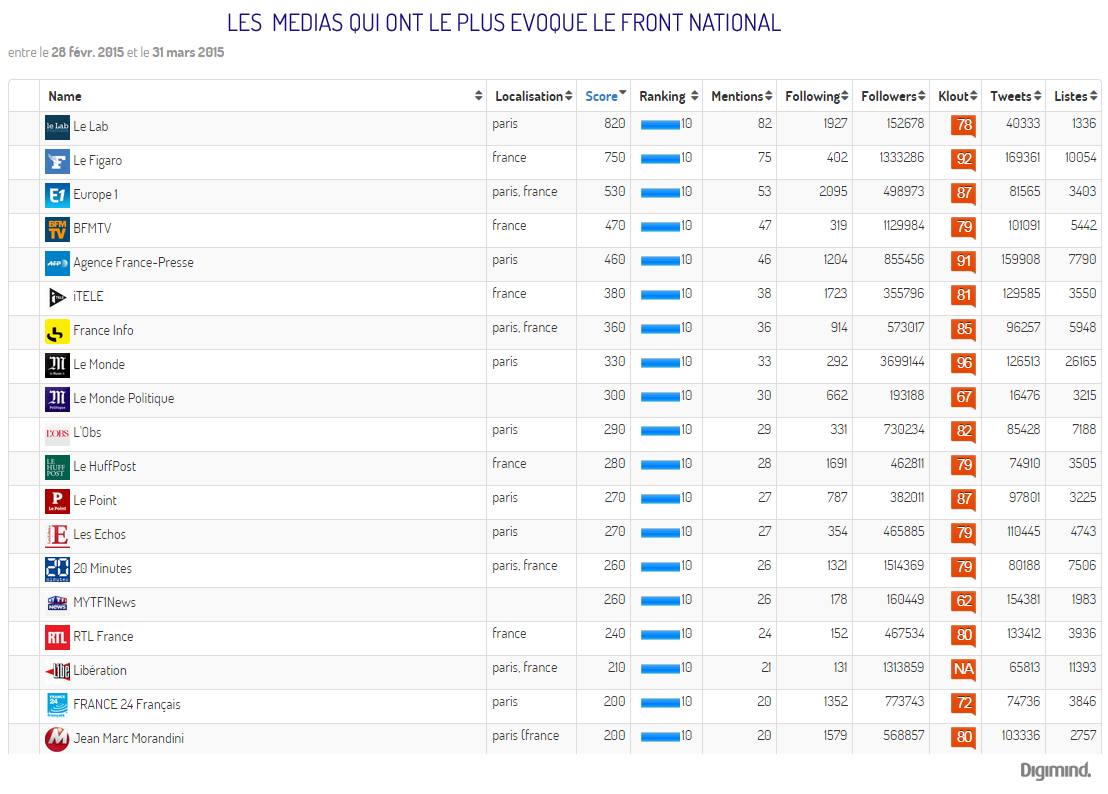Click the Le Point logo icon
Screen dimensions: 1108x794
click(57, 501)
